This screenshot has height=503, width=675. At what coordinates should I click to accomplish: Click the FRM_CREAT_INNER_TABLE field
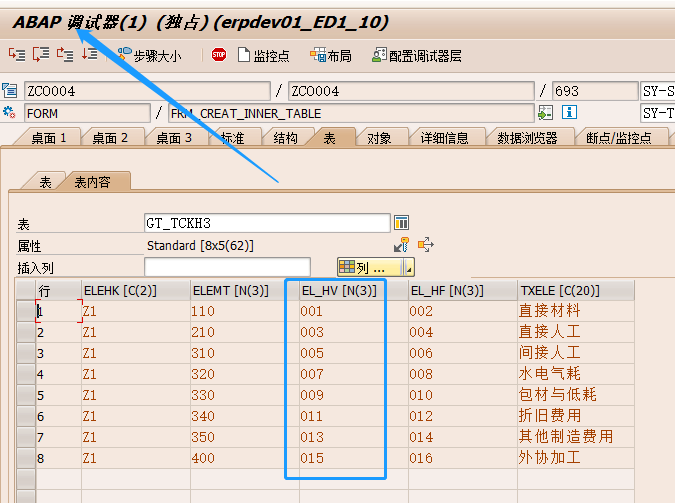pos(351,113)
